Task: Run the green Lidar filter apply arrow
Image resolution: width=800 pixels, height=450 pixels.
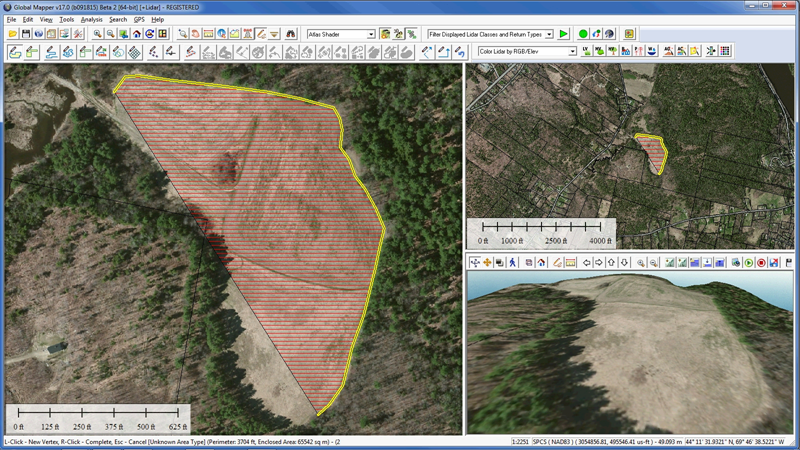Action: point(563,34)
